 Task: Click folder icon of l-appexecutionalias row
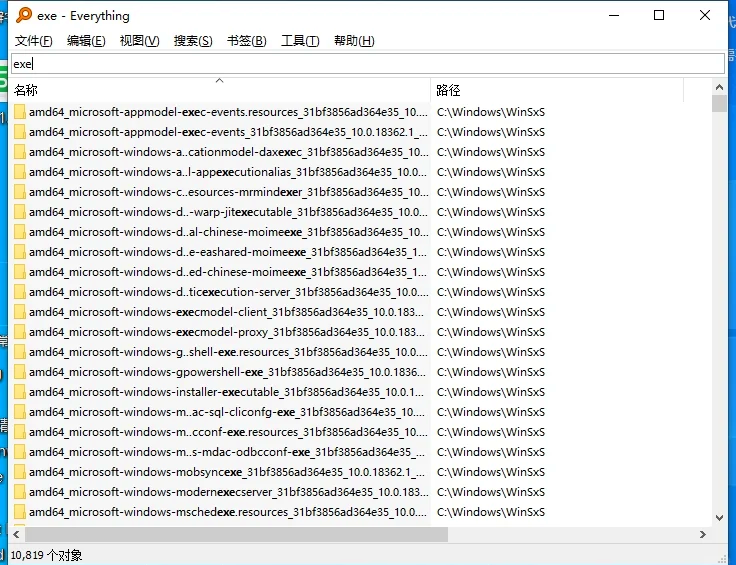click(x=20, y=172)
